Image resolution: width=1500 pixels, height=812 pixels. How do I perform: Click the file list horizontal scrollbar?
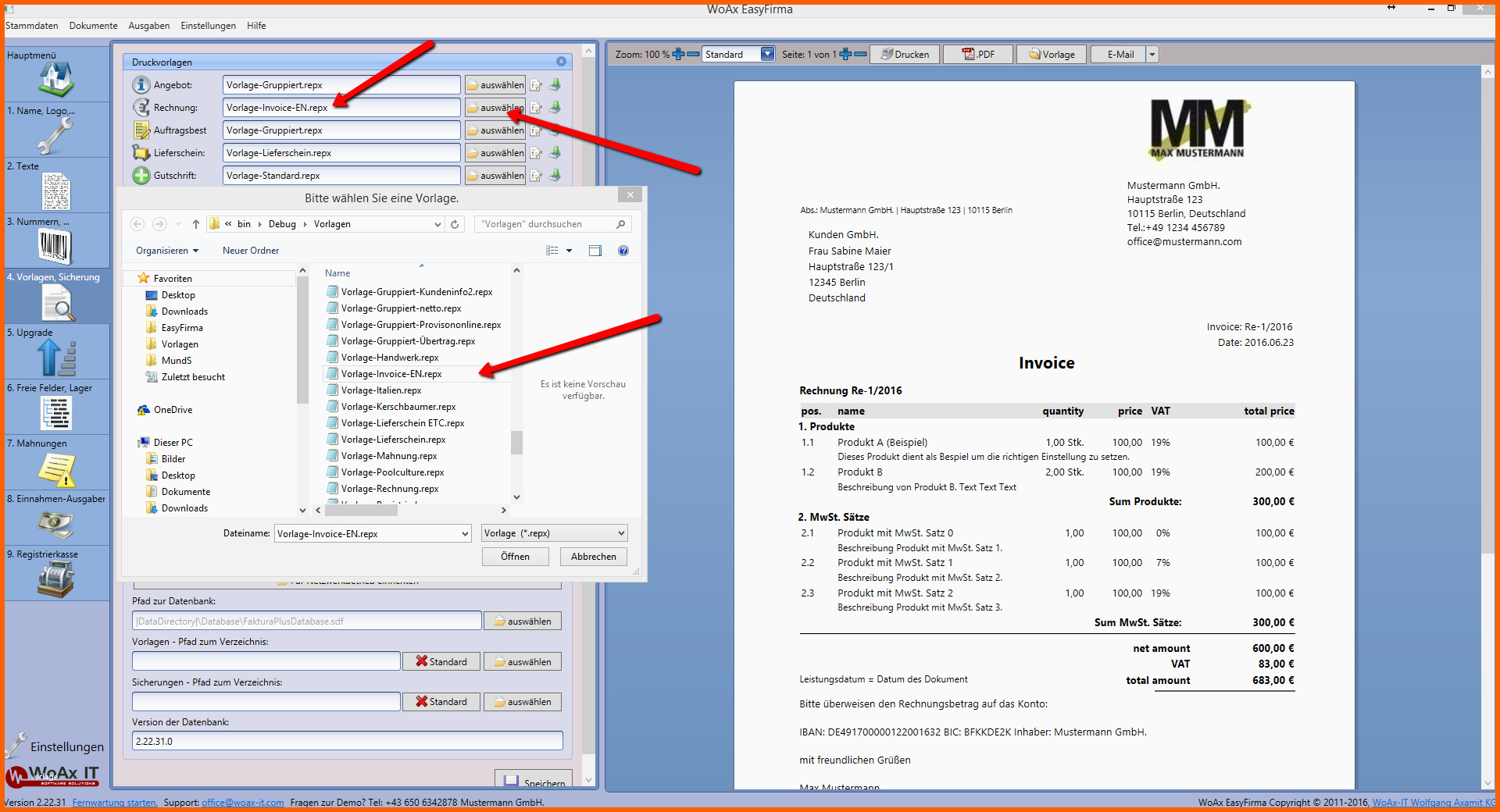click(x=362, y=511)
